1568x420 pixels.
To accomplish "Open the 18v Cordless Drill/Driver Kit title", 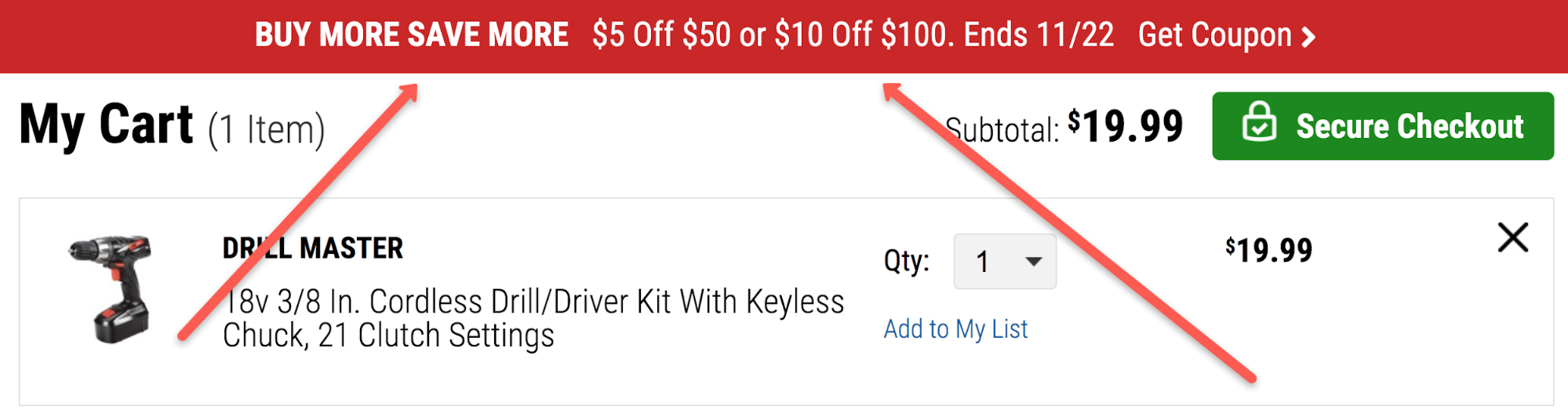I will (x=533, y=318).
